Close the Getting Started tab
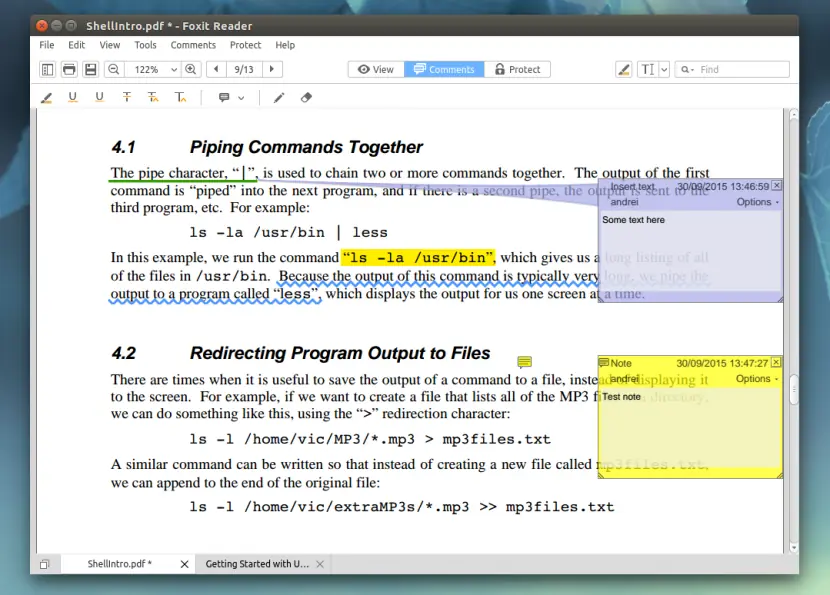The width and height of the screenshot is (830, 595). pyautogui.click(x=320, y=564)
